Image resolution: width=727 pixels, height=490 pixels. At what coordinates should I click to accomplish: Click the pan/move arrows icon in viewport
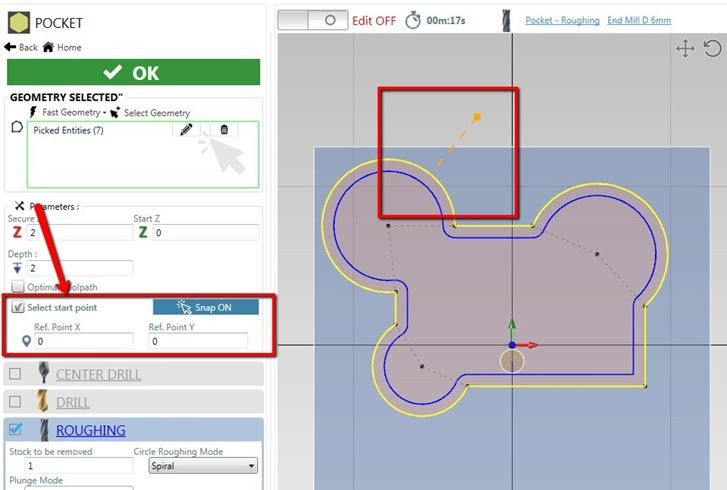pyautogui.click(x=685, y=49)
